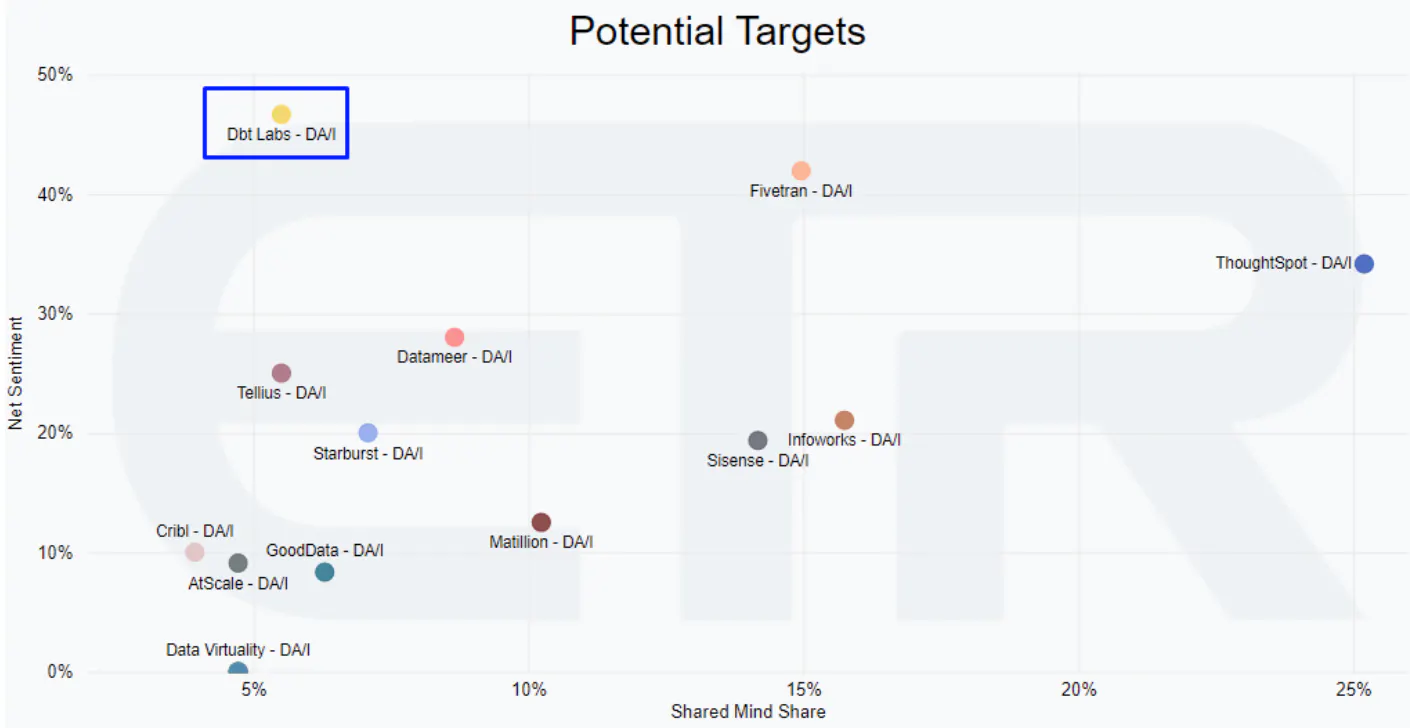This screenshot has height=728, width=1410.
Task: Click the Fivetran - DA/I text label
Action: [801, 190]
